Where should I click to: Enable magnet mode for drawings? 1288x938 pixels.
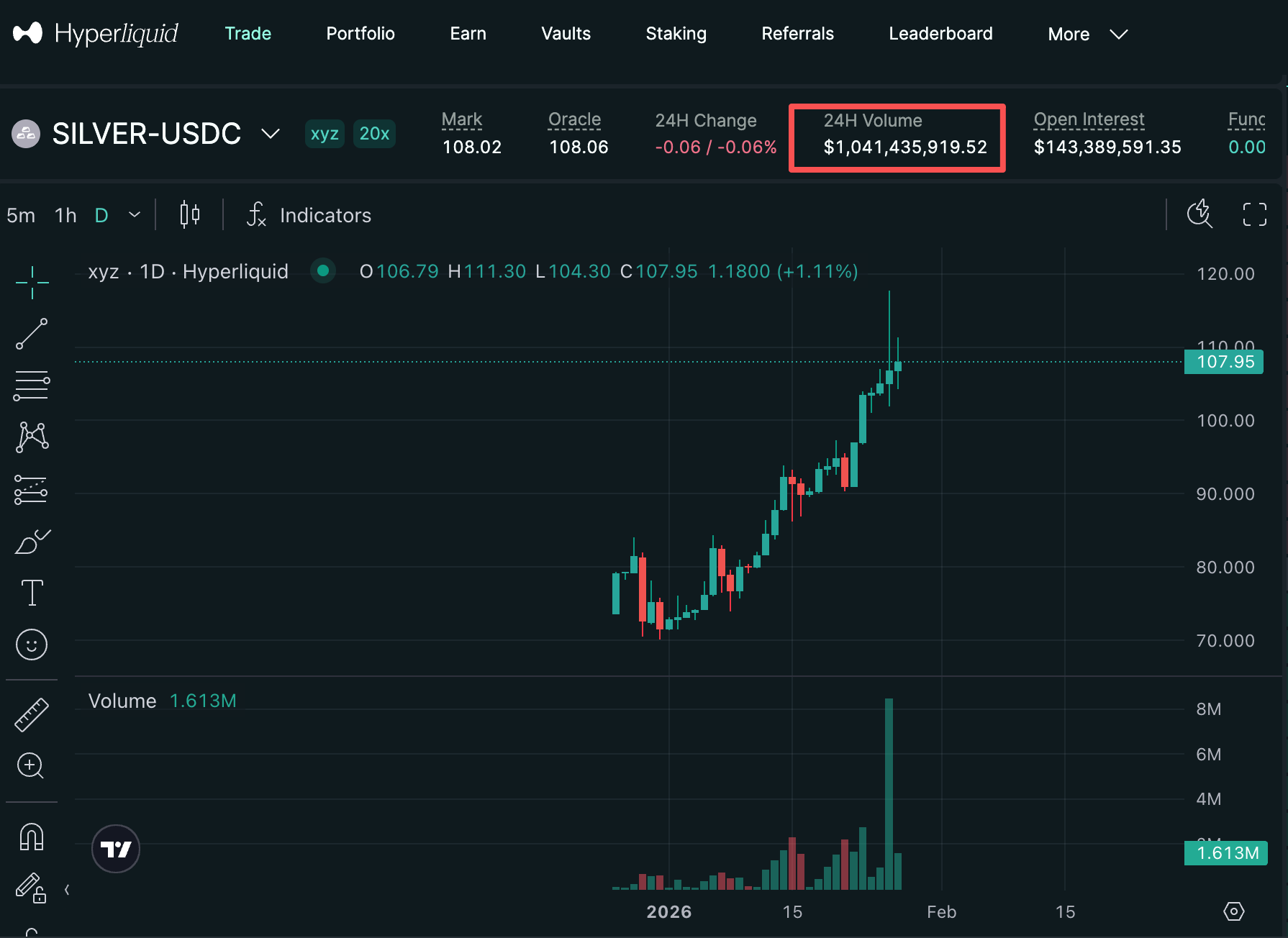click(x=32, y=837)
